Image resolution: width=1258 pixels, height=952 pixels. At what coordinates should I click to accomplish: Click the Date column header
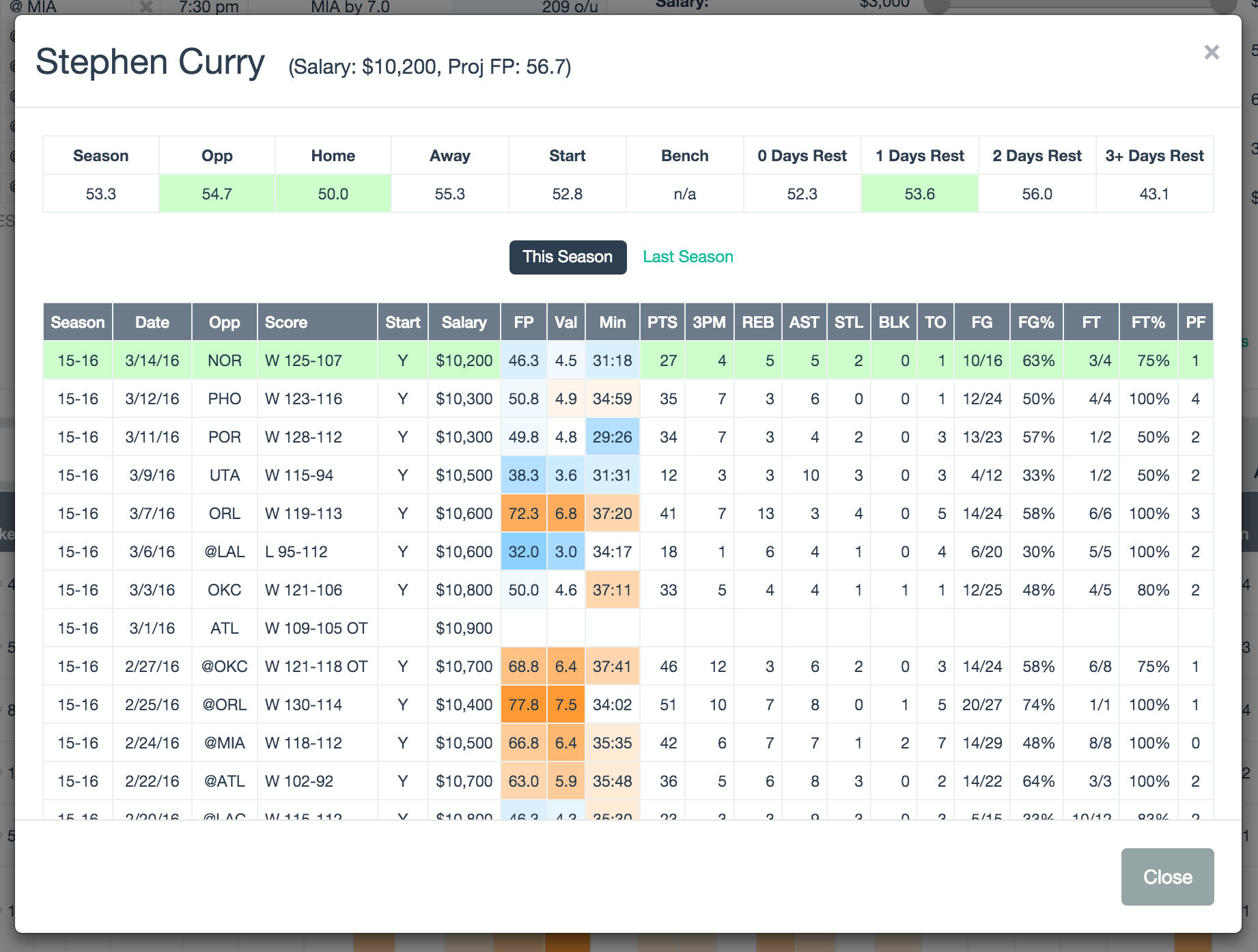[152, 322]
